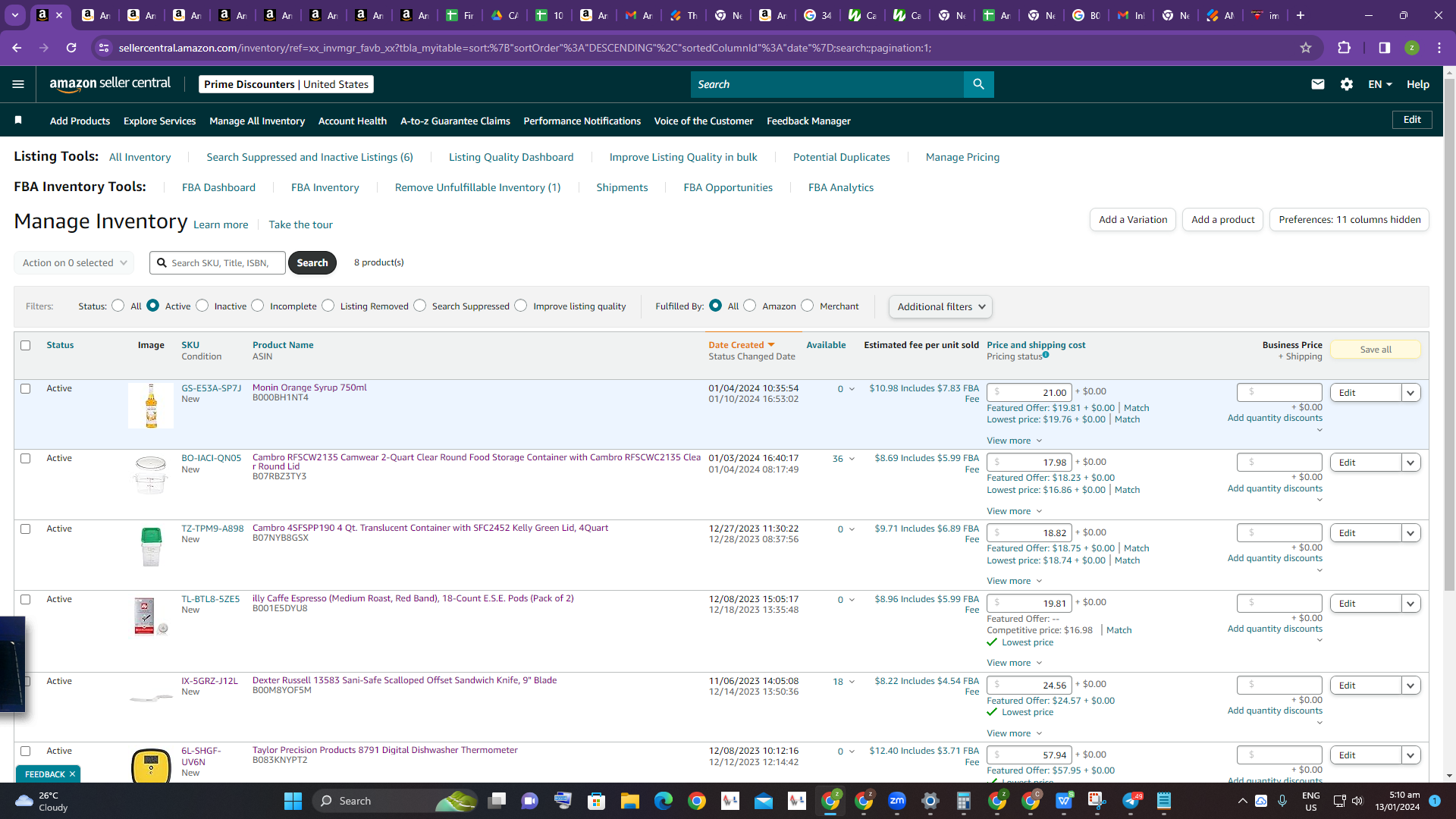The width and height of the screenshot is (1456, 819).
Task: Click the black Search button for SKU
Action: pyautogui.click(x=312, y=263)
